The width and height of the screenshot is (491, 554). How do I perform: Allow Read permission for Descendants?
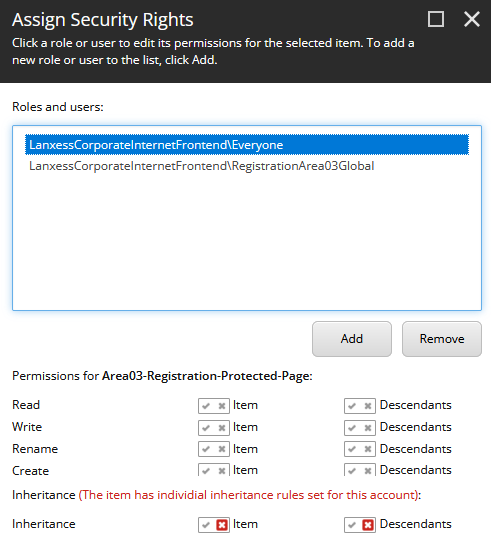[x=352, y=406]
